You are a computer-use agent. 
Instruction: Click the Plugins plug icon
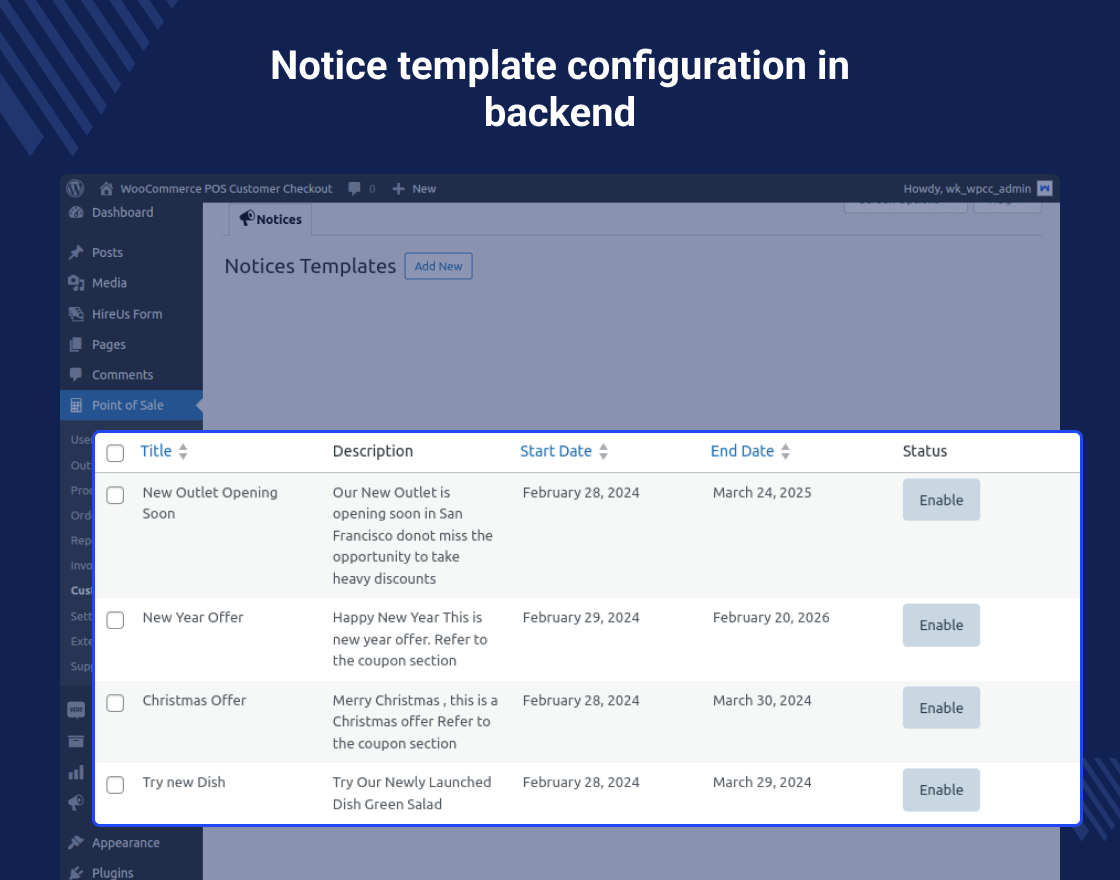pyautogui.click(x=76, y=871)
